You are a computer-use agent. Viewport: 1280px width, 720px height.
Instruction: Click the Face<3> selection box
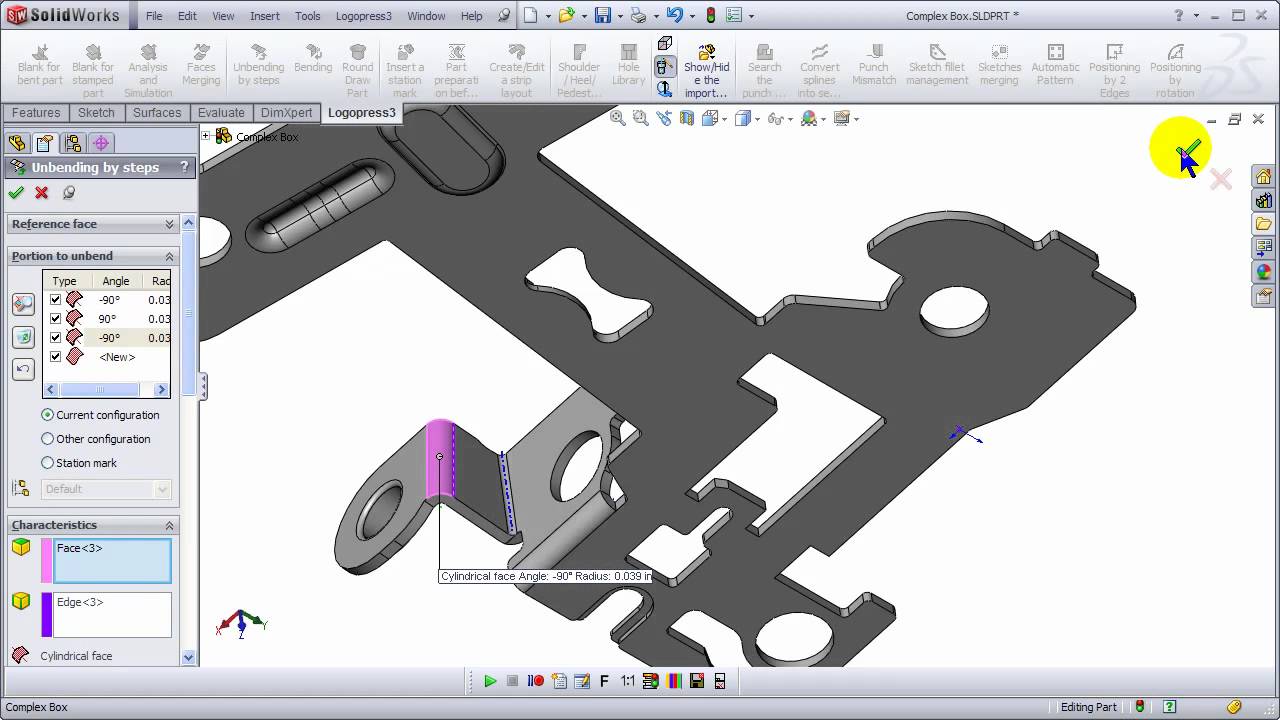click(x=113, y=560)
